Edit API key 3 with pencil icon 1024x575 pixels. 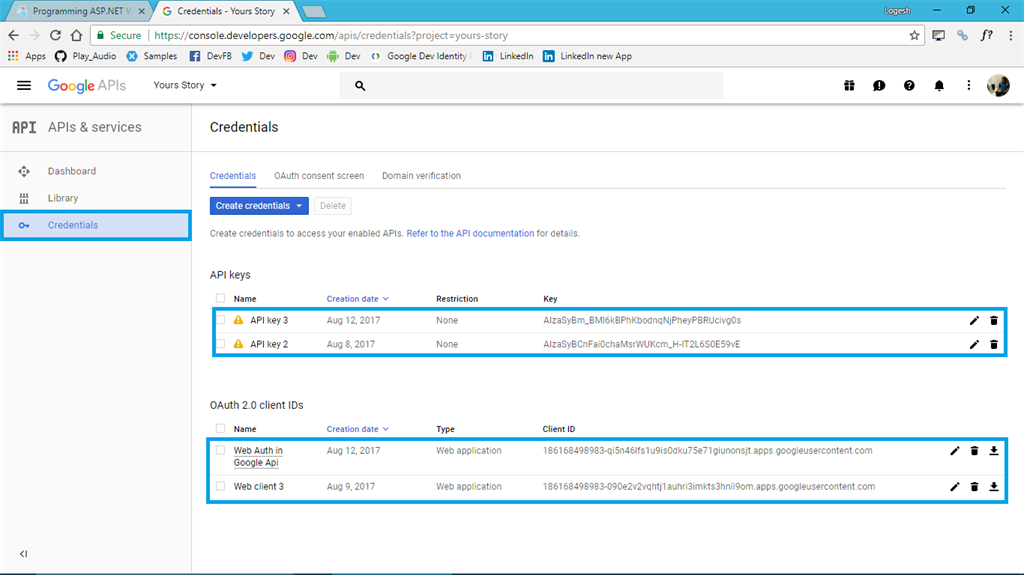coord(974,320)
